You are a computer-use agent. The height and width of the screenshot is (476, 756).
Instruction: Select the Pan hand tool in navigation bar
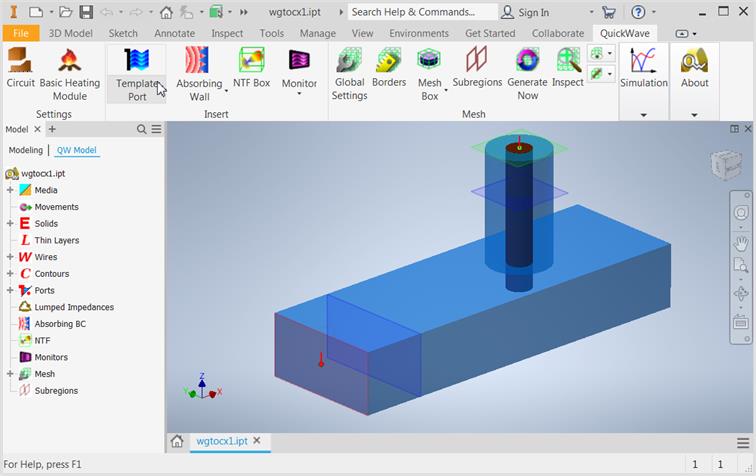click(741, 244)
